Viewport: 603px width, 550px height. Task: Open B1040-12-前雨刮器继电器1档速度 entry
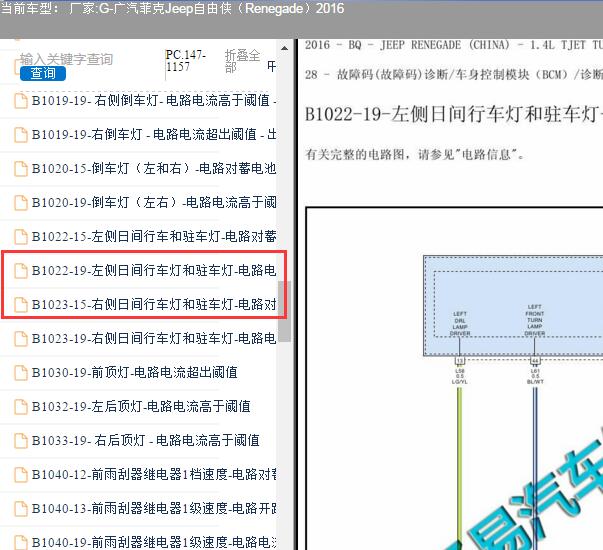pos(153,474)
